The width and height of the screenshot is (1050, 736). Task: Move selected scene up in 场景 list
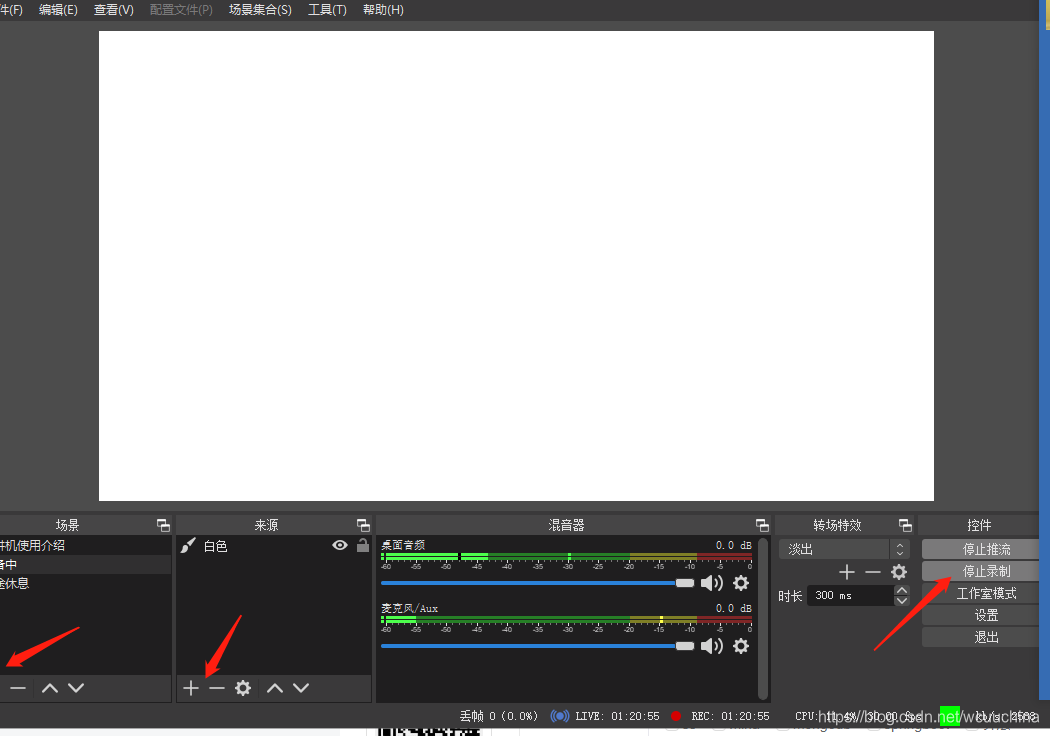pos(49,687)
